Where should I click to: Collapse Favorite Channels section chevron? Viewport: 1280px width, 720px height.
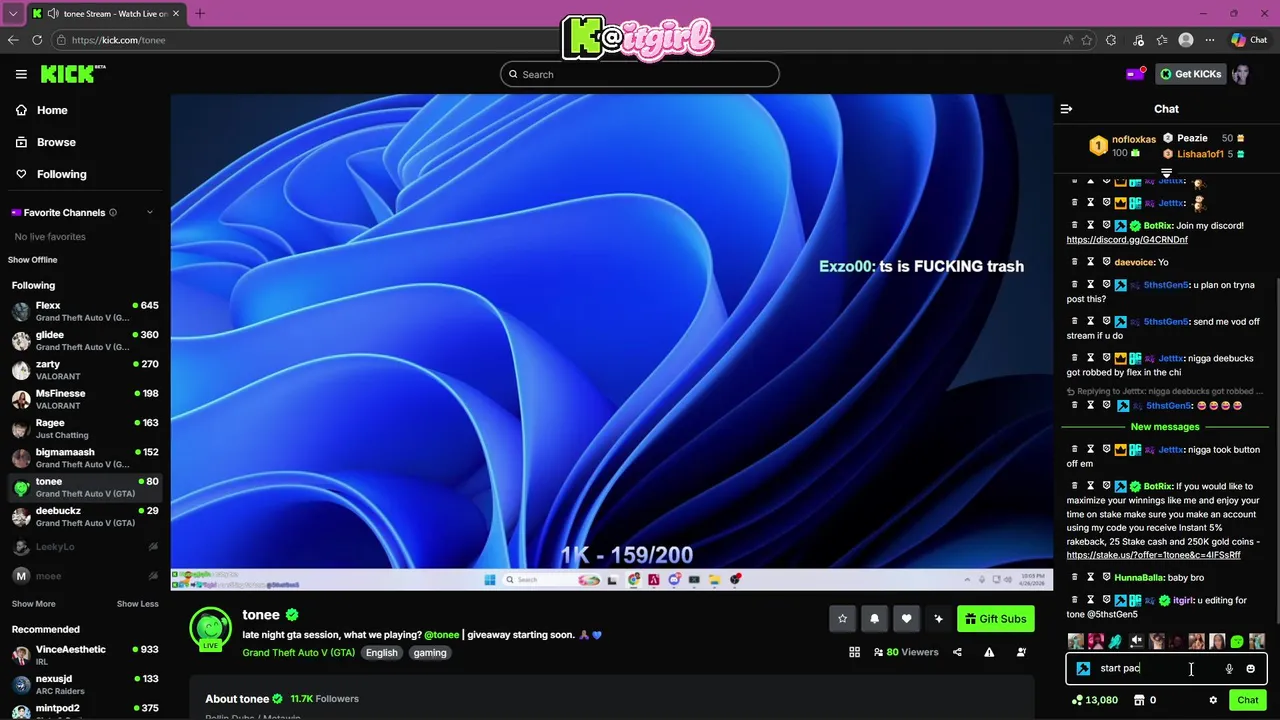point(150,212)
